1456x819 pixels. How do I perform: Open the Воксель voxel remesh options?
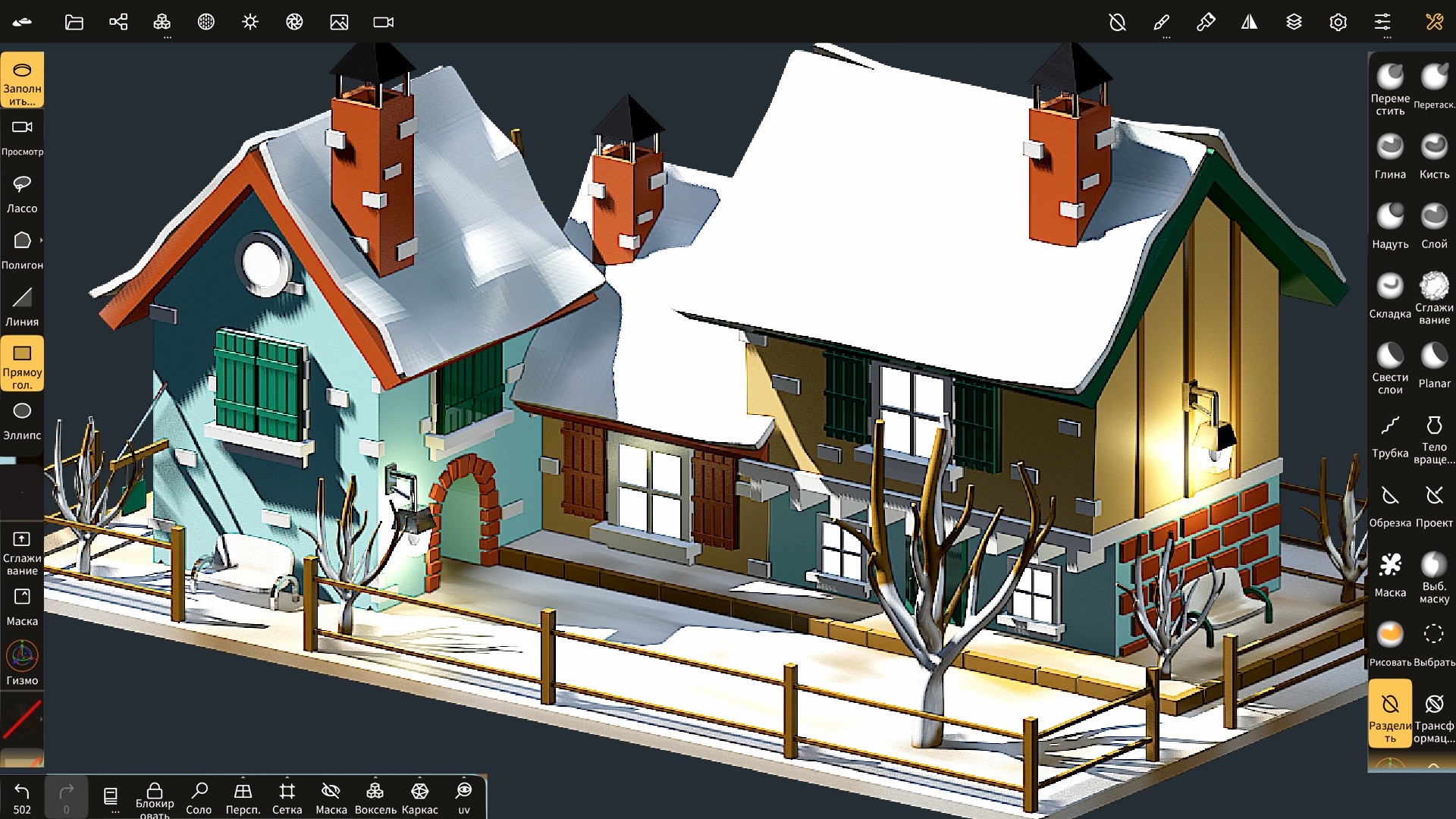pos(375,798)
